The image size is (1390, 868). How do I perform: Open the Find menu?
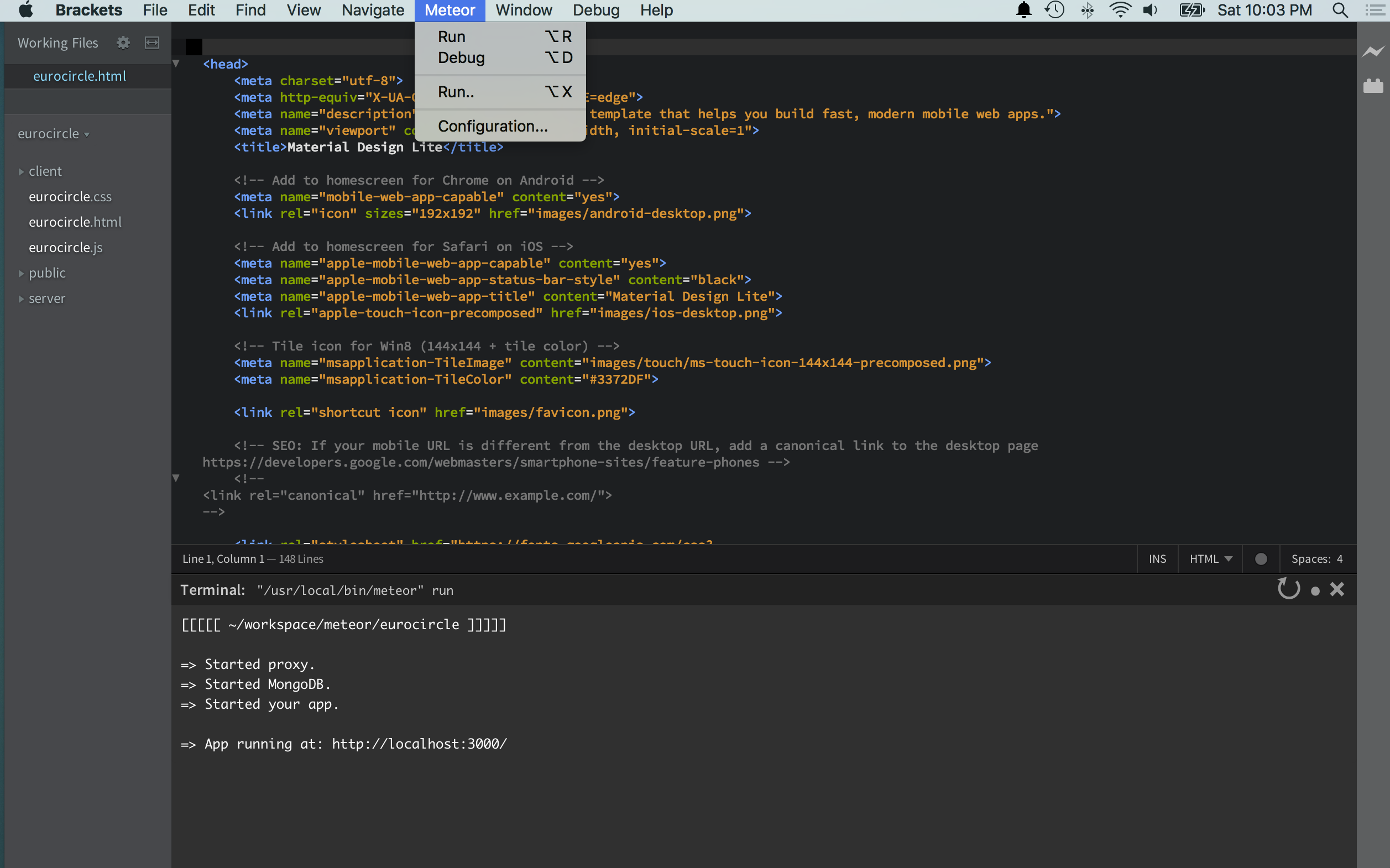coord(250,11)
